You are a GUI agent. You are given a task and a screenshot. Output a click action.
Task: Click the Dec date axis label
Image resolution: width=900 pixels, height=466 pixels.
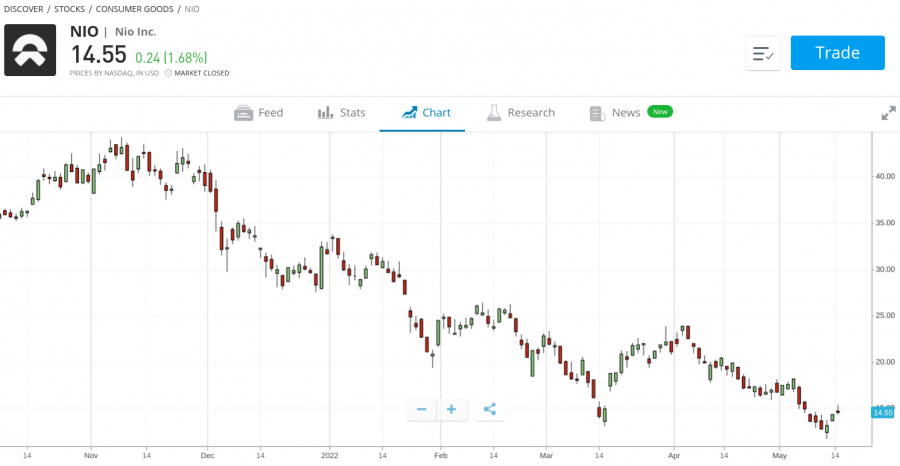pyautogui.click(x=208, y=456)
